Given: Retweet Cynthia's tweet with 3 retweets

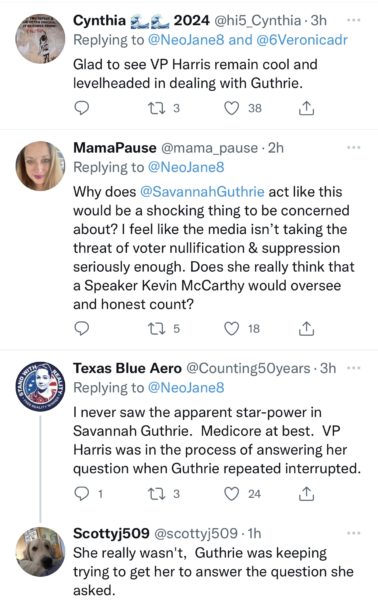Looking at the screenshot, I should (x=156, y=108).
